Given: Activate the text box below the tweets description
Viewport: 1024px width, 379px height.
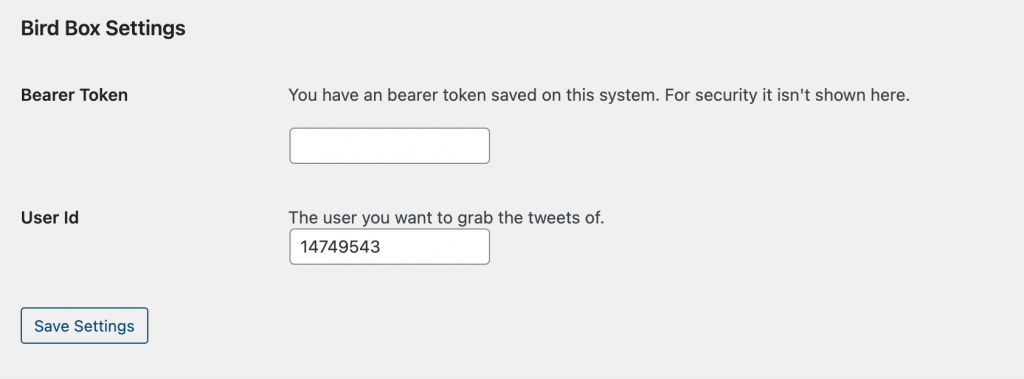Looking at the screenshot, I should [x=389, y=246].
